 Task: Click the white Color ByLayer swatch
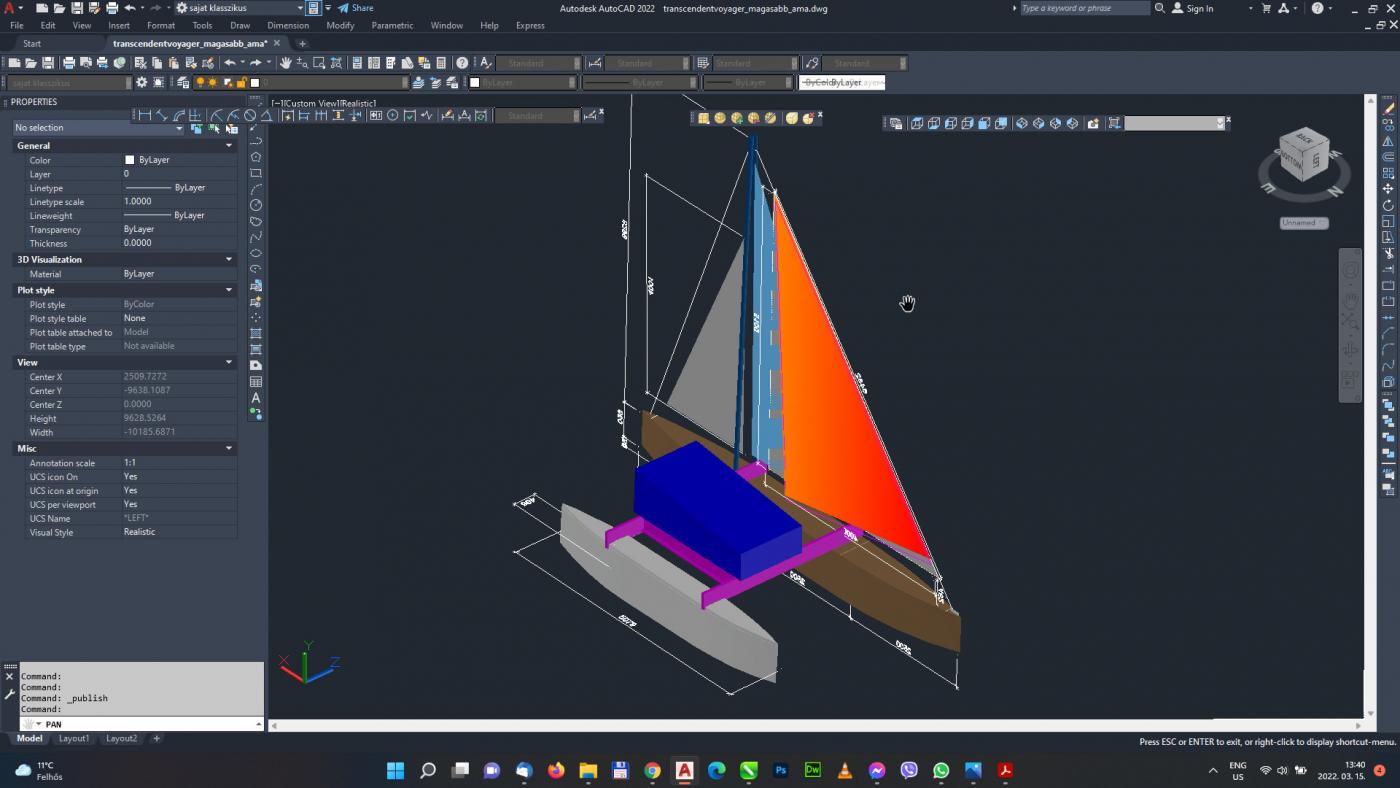coord(130,160)
